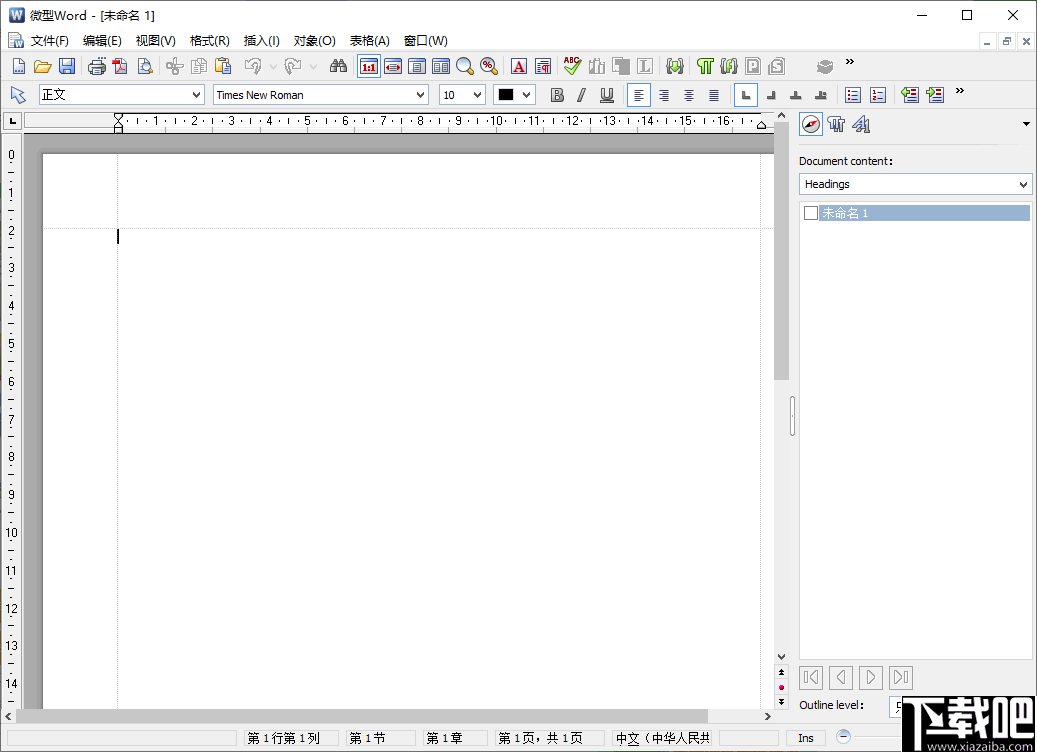
Task: Create a new blank document
Action: (18, 65)
